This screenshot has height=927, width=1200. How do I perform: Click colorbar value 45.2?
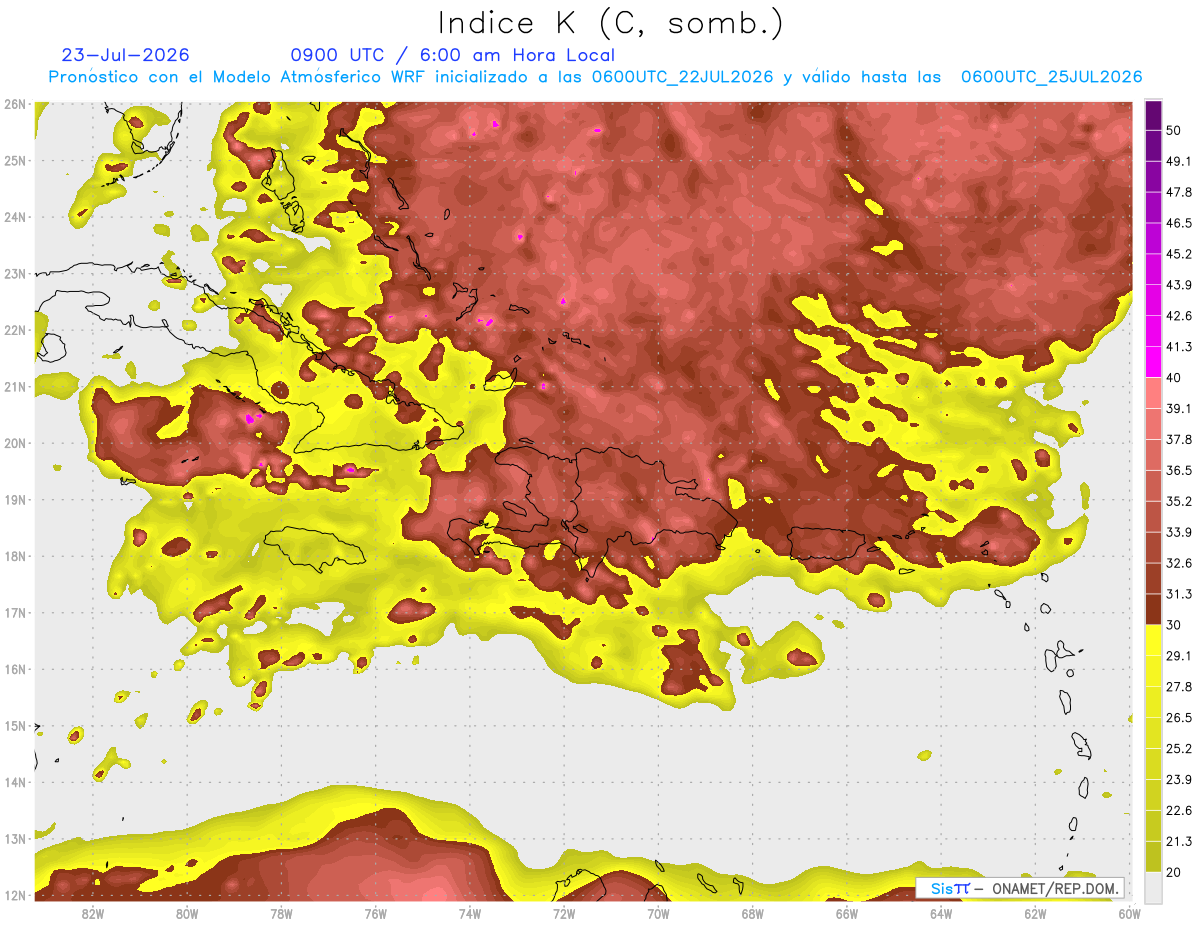pos(1179,254)
